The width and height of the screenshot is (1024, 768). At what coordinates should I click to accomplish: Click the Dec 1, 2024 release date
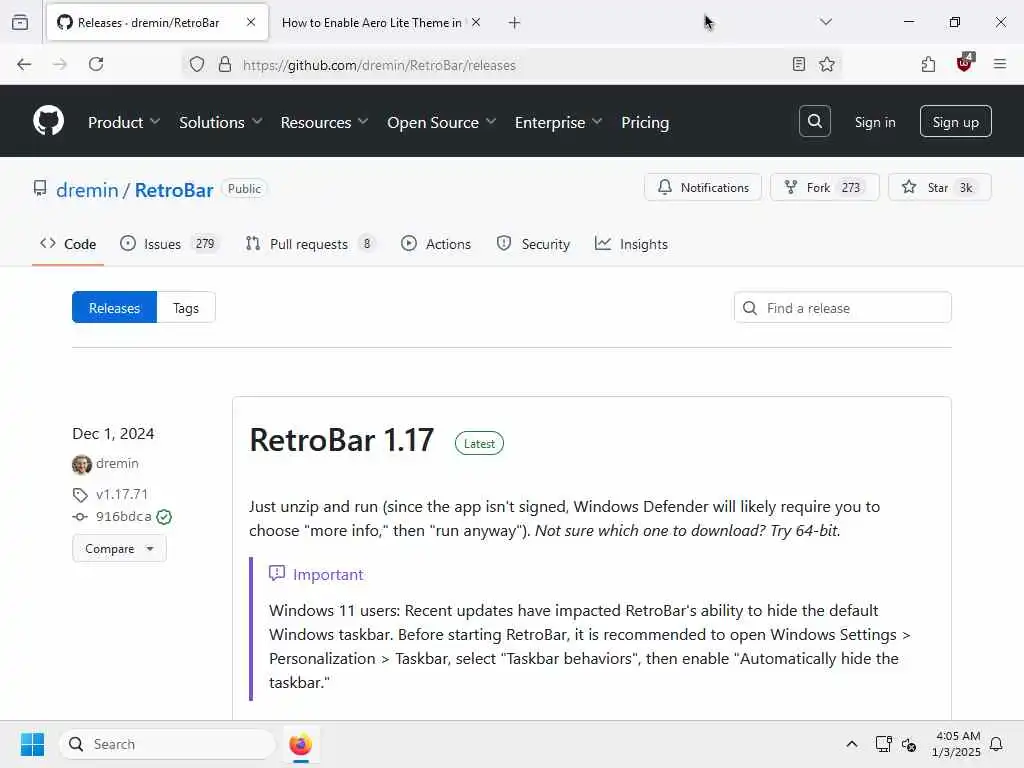tap(113, 434)
